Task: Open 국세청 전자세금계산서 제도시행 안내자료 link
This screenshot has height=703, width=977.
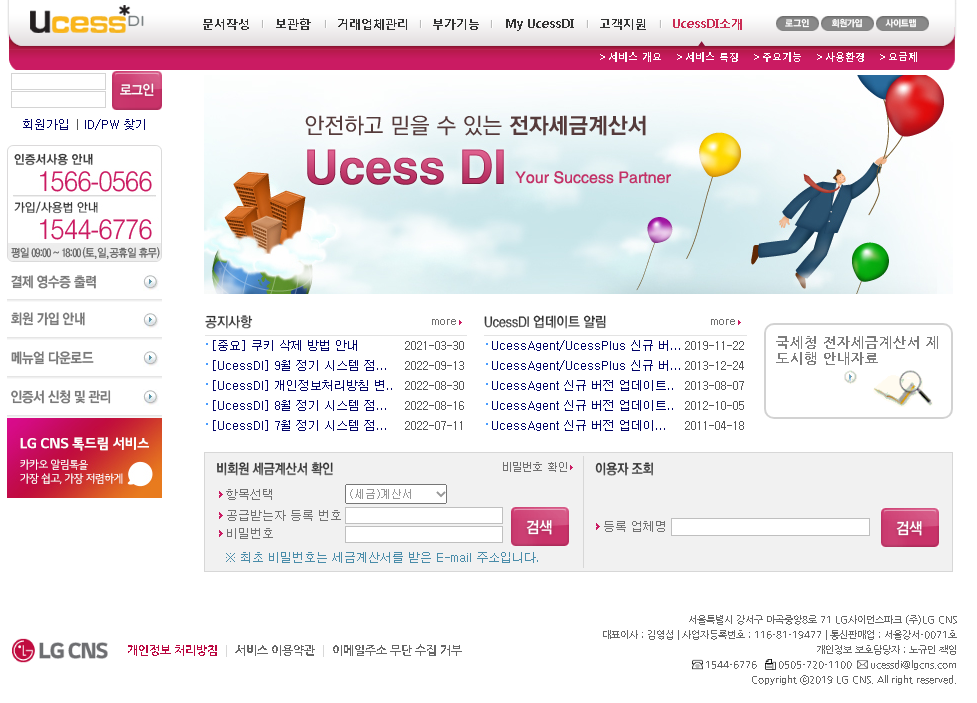Action: (x=857, y=350)
